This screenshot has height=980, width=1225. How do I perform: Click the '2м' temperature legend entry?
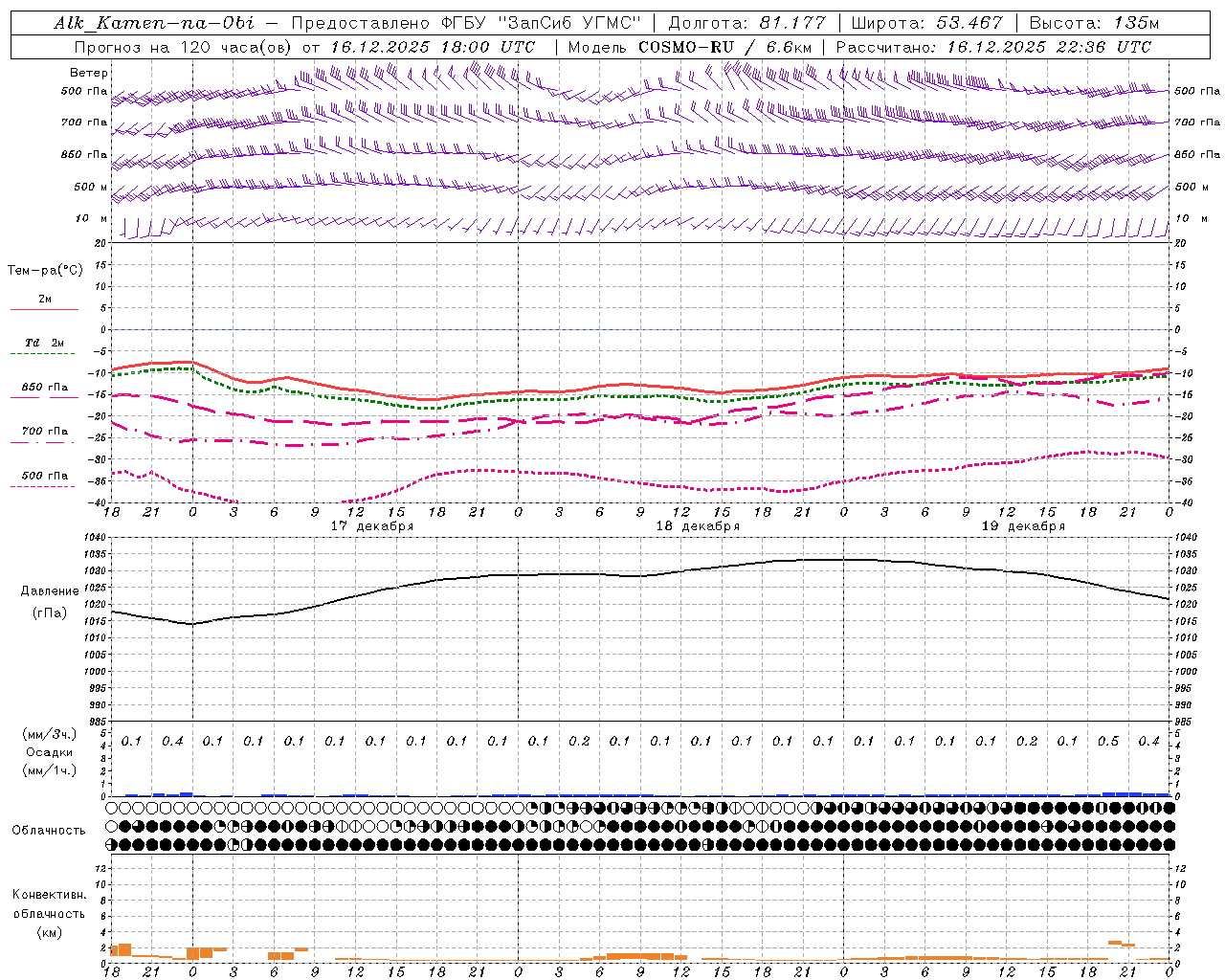click(x=45, y=300)
